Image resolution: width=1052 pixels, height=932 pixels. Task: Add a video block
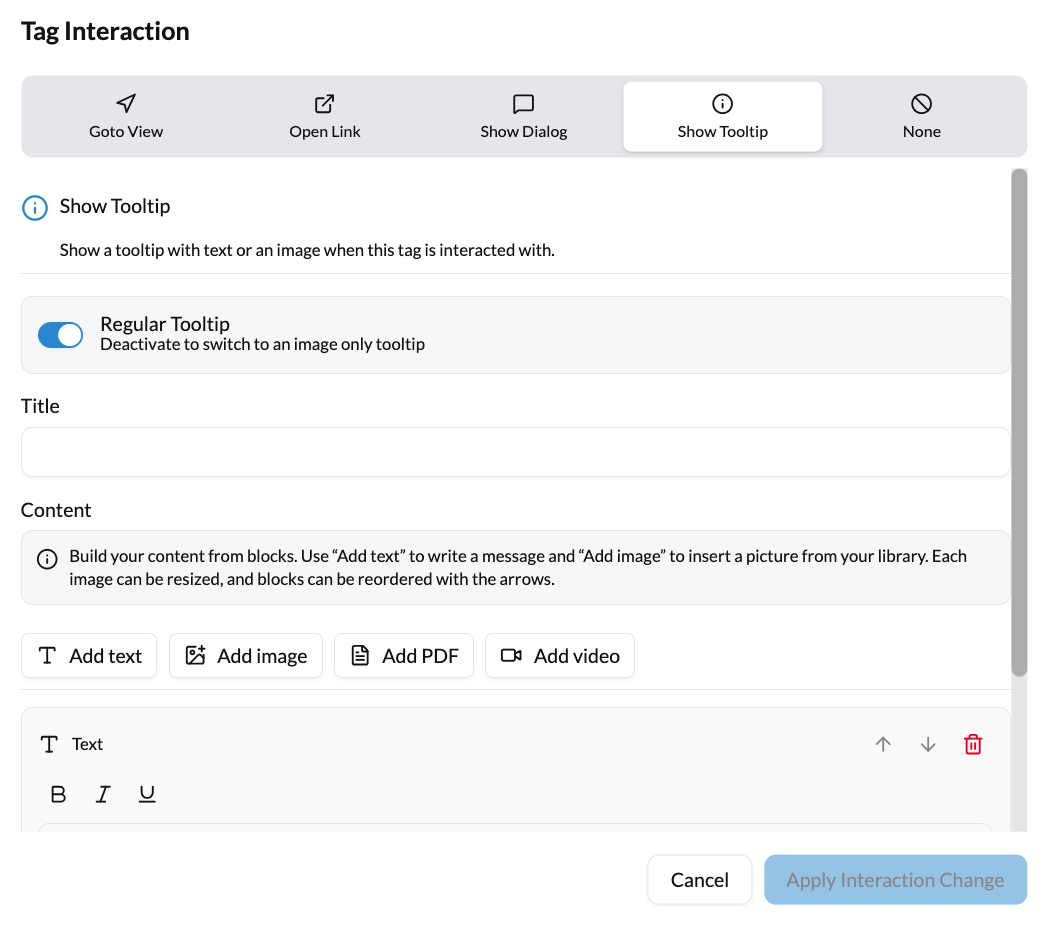tap(560, 656)
